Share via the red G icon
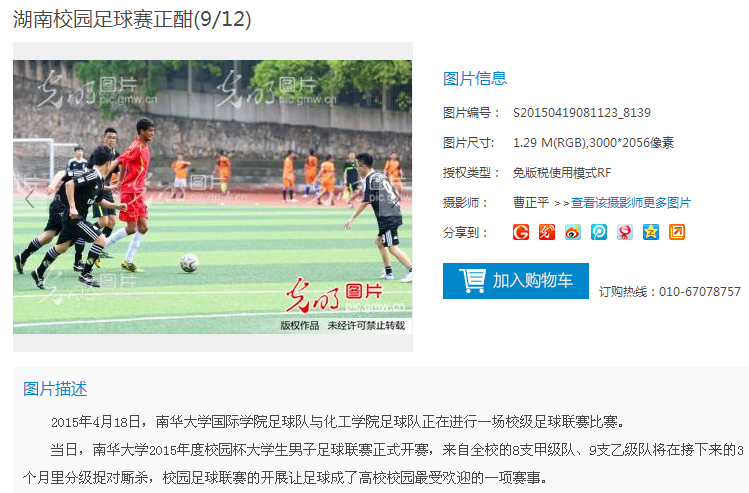749x493 pixels. click(x=521, y=232)
